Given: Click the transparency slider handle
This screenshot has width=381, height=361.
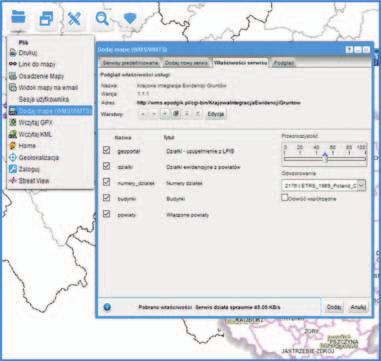Looking at the screenshot, I should [326, 157].
